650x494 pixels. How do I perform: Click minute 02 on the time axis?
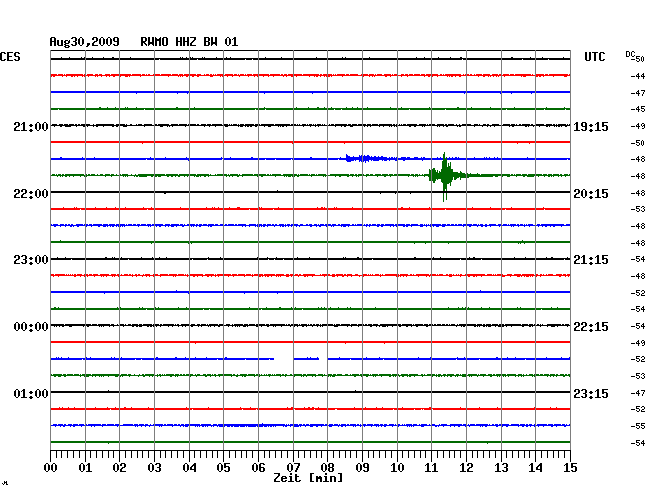(x=119, y=468)
